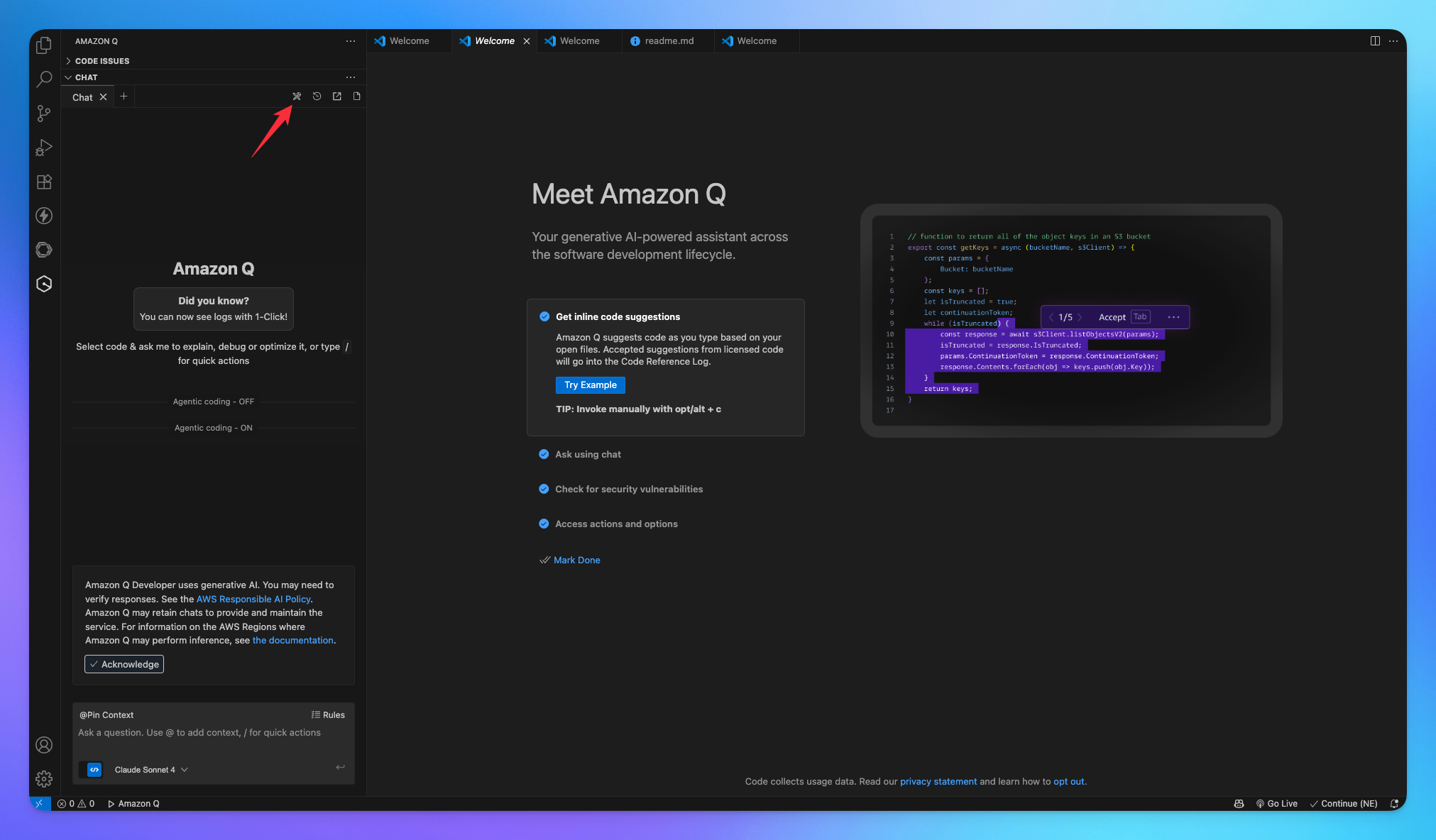Click the export chat icon
Viewport: 1436px width, 840px height.
pyautogui.click(x=336, y=96)
